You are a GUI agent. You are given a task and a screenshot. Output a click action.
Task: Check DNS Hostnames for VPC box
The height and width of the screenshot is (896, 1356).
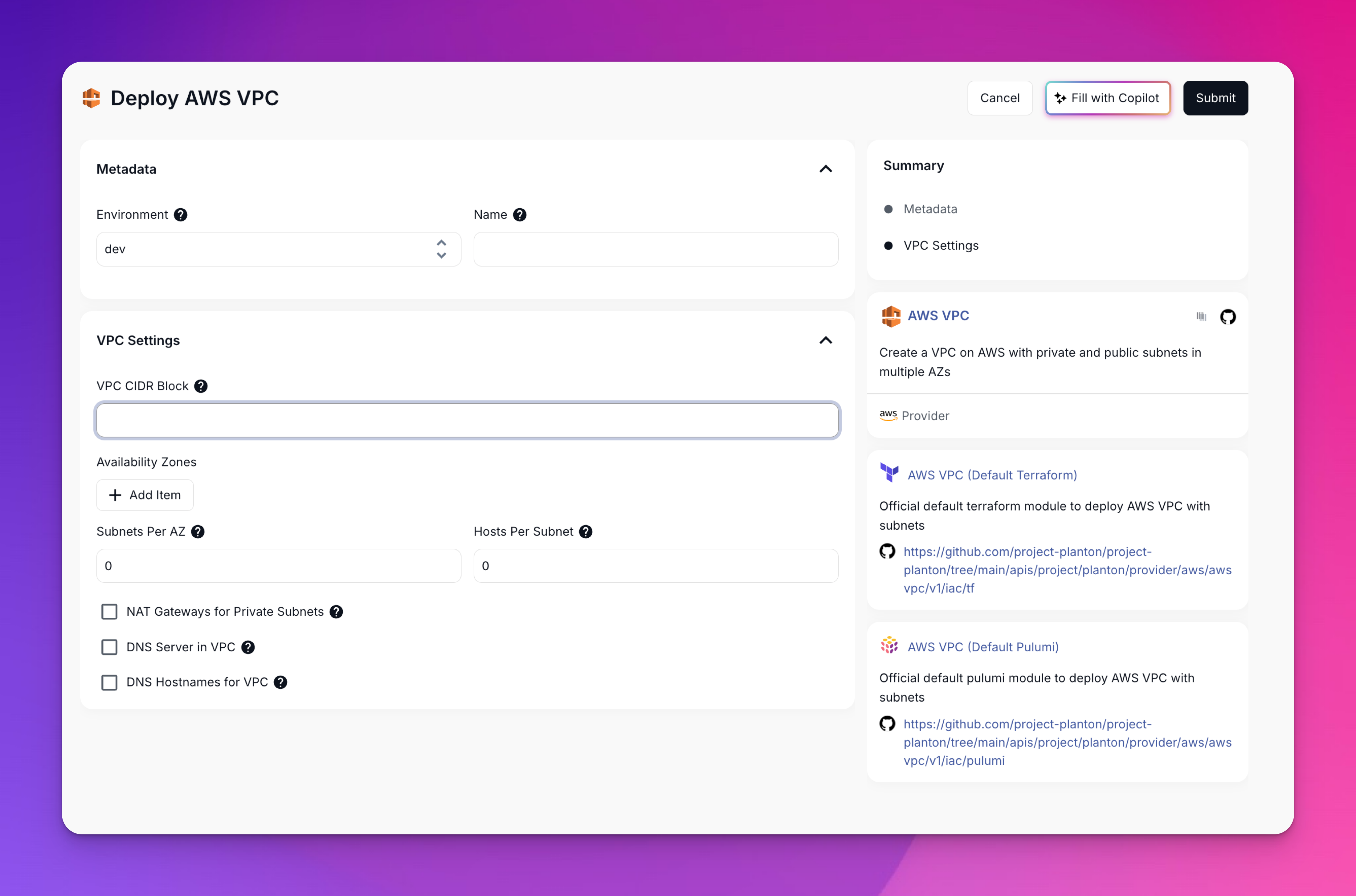109,682
